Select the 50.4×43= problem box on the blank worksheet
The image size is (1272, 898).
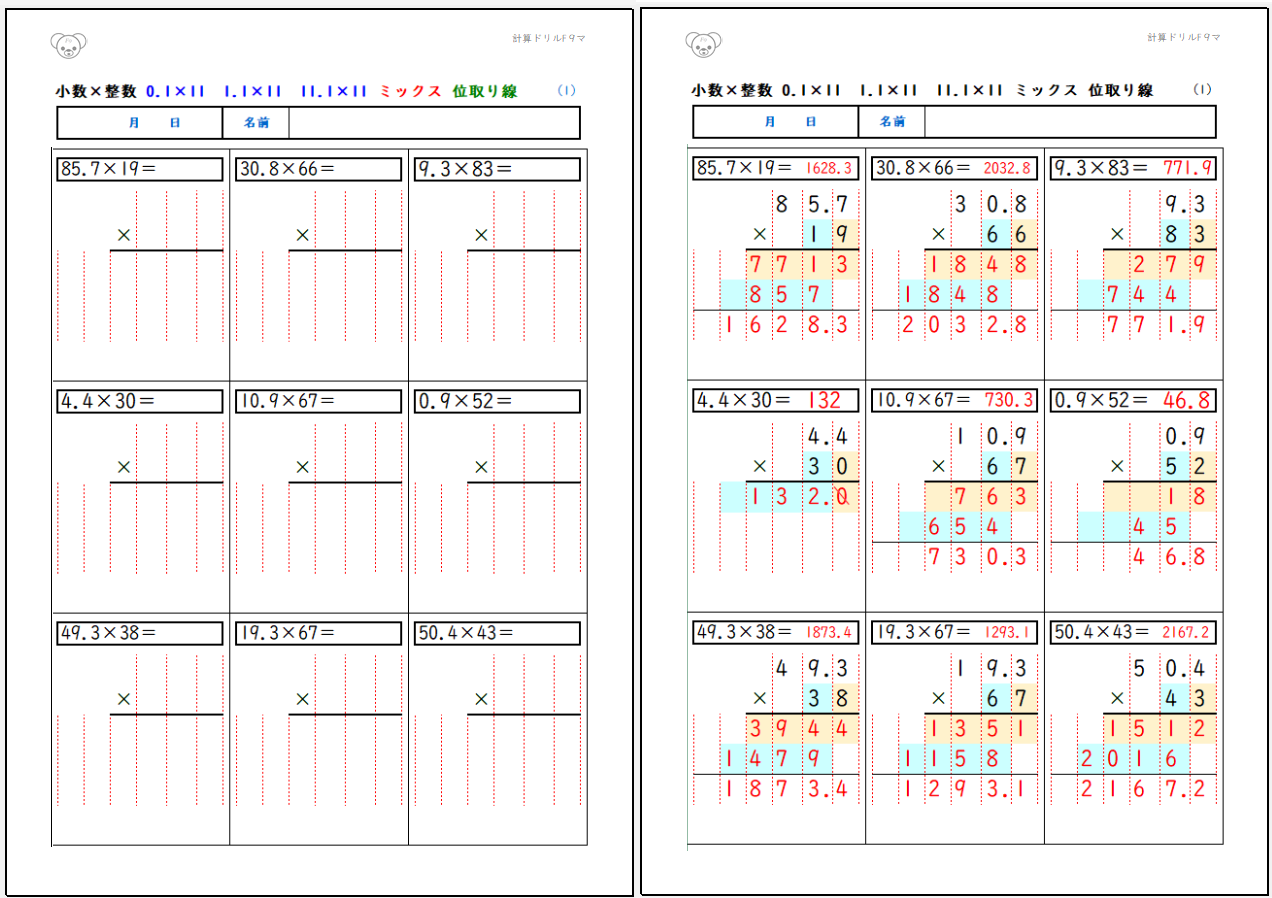point(497,633)
